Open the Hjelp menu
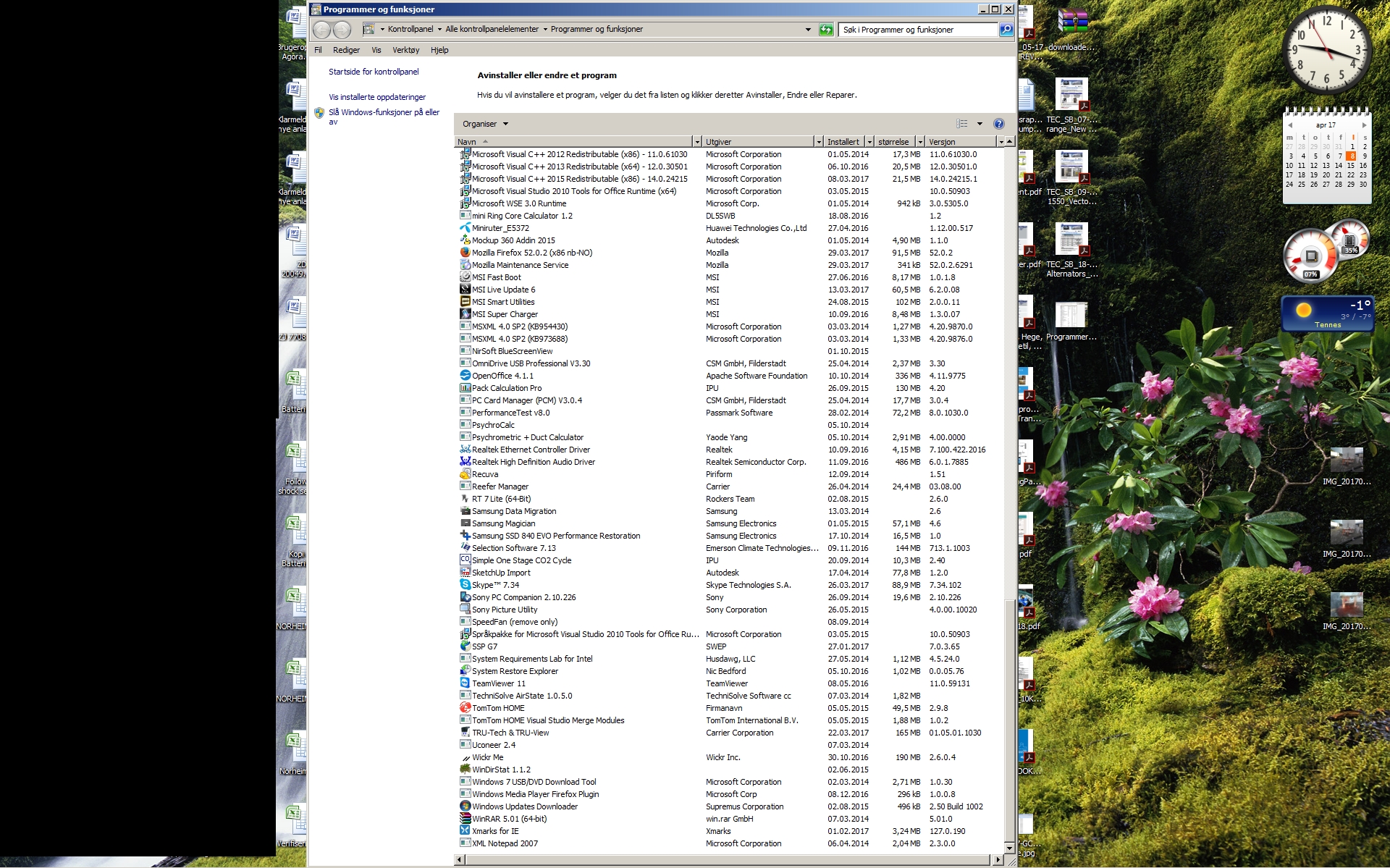 click(x=439, y=50)
